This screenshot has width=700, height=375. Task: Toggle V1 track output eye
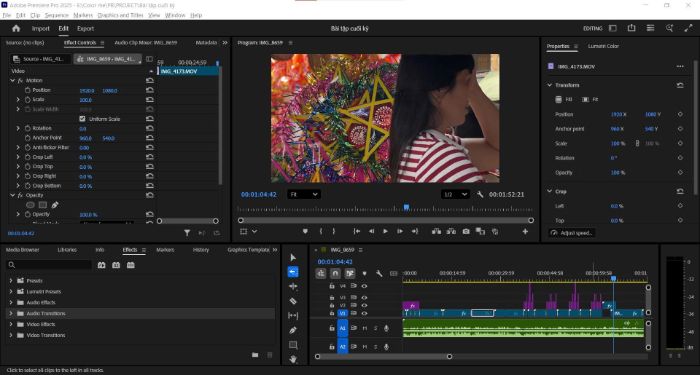364,313
